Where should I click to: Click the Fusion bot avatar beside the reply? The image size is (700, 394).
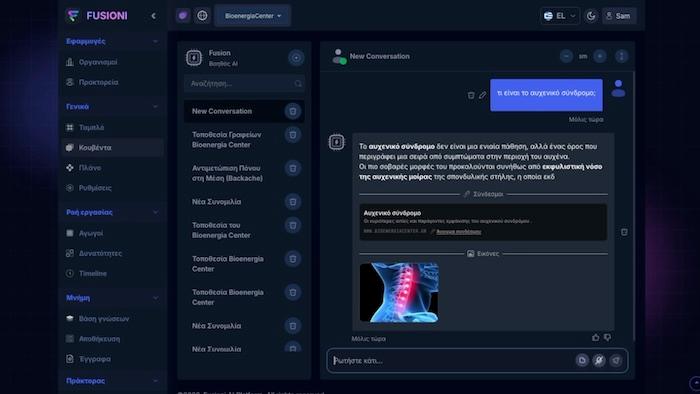[x=337, y=142]
